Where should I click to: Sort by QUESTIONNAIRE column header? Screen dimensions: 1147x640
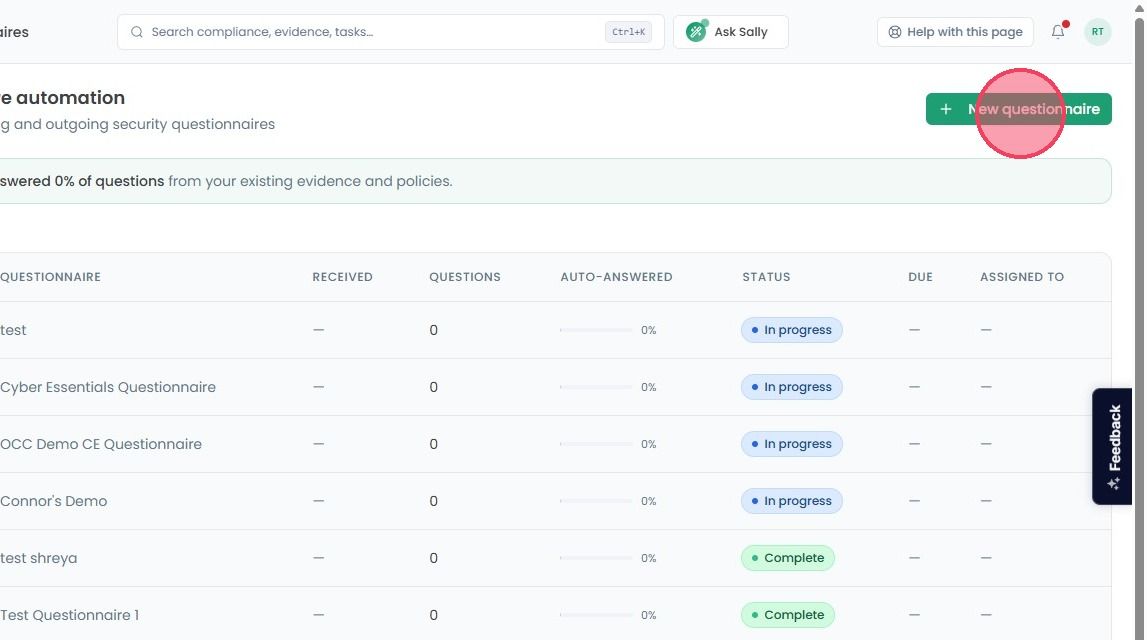click(50, 277)
